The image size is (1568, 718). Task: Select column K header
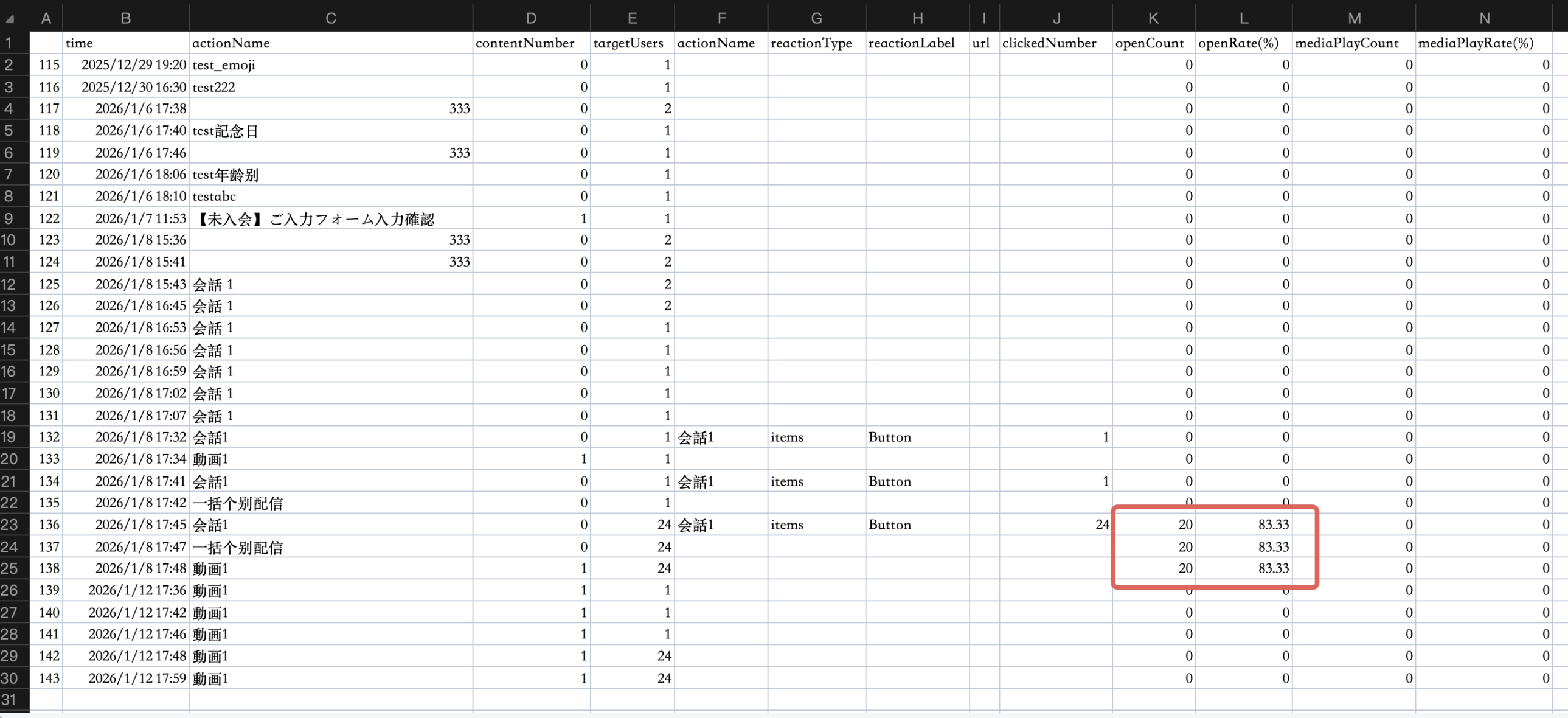click(x=1153, y=18)
